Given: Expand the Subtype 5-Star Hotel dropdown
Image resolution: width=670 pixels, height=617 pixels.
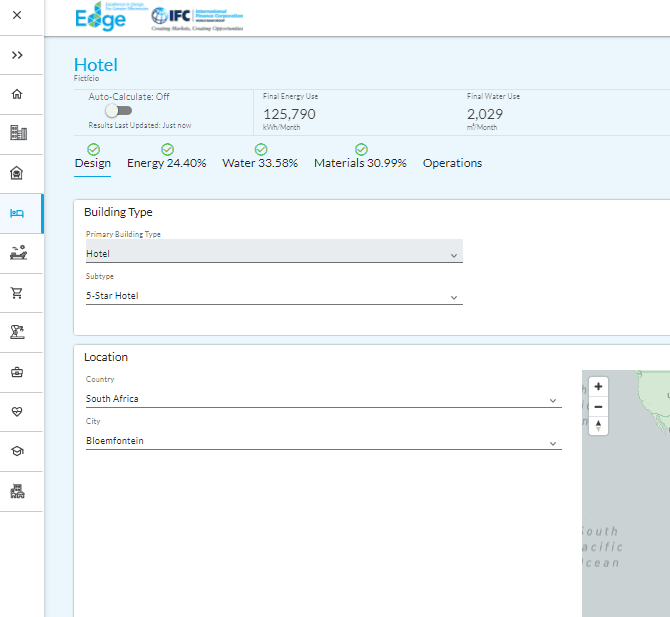Looking at the screenshot, I should click(x=274, y=296).
